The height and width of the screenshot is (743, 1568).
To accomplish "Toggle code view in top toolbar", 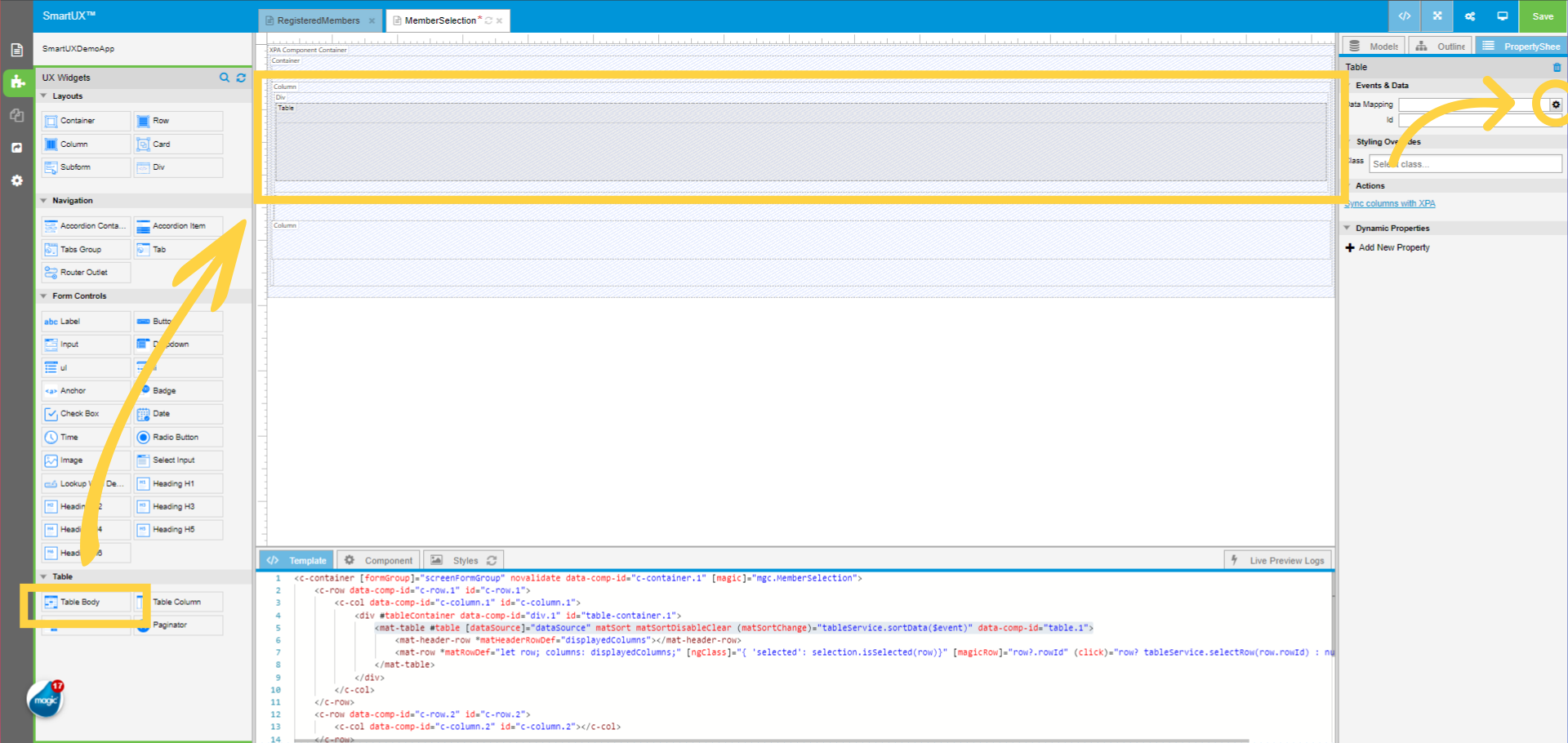I will point(1405,16).
